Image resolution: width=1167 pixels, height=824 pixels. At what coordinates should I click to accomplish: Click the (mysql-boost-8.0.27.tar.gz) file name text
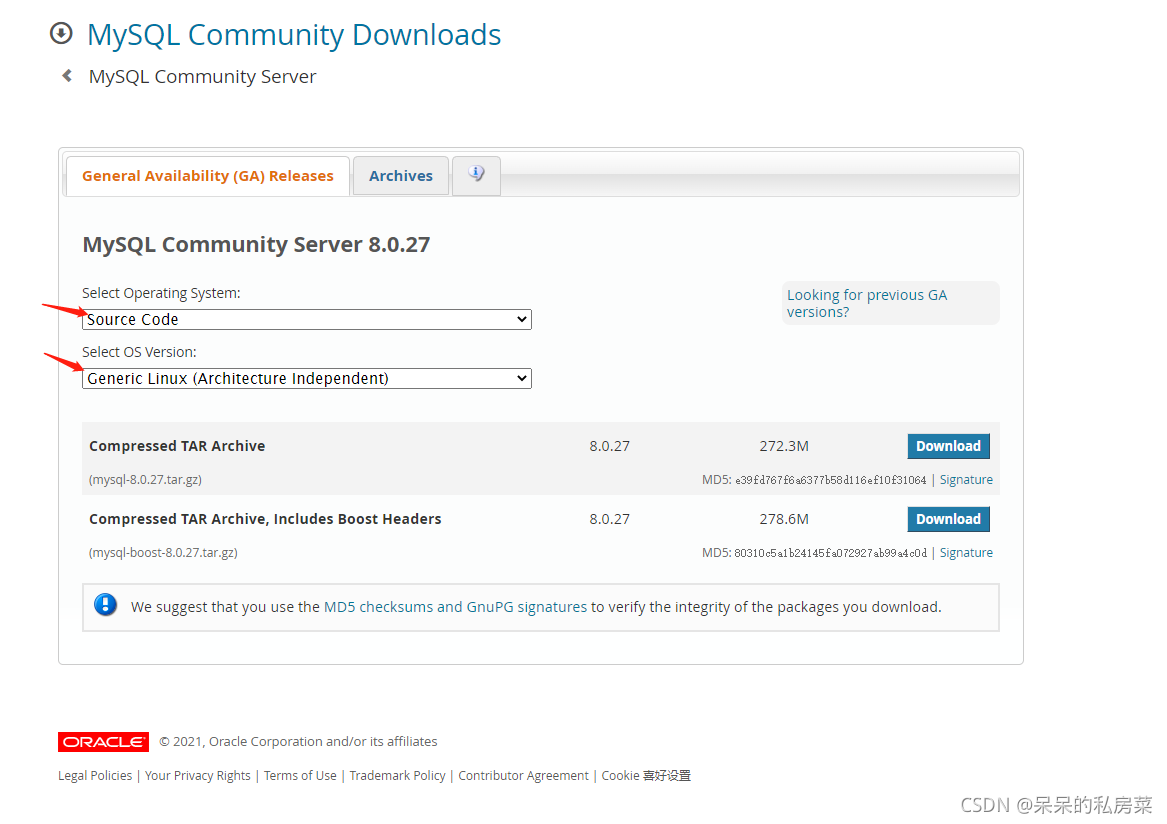click(163, 552)
